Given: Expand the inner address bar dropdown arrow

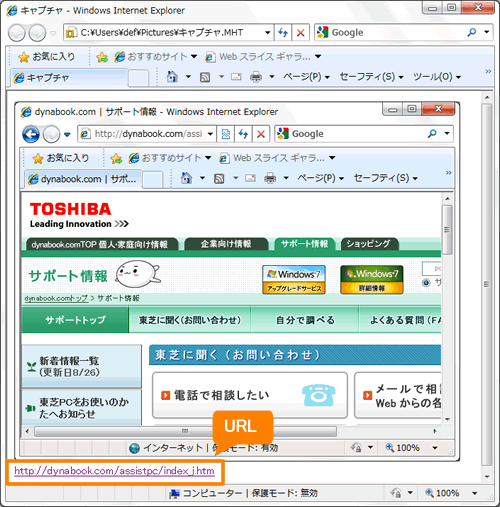Looking at the screenshot, I should click(x=210, y=134).
